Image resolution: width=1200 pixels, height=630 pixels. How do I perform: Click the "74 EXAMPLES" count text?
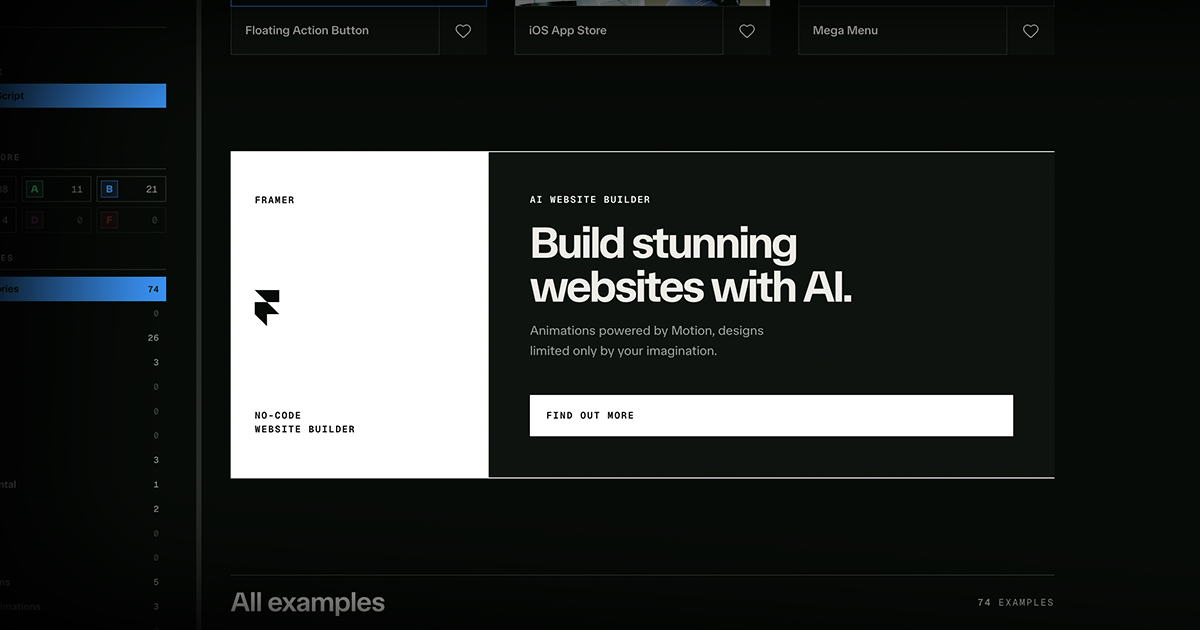pos(1015,603)
